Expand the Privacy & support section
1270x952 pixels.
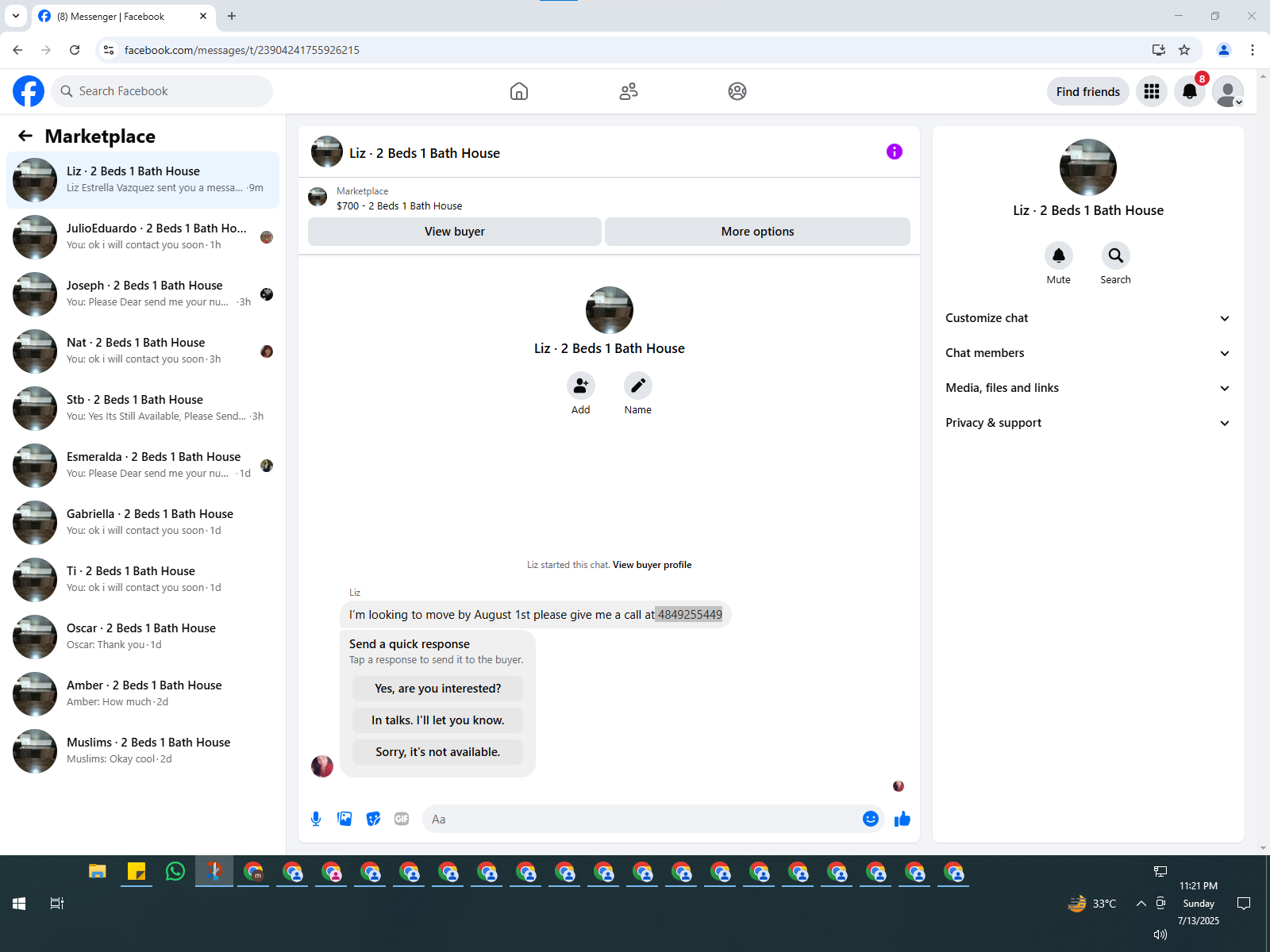[x=1088, y=423]
